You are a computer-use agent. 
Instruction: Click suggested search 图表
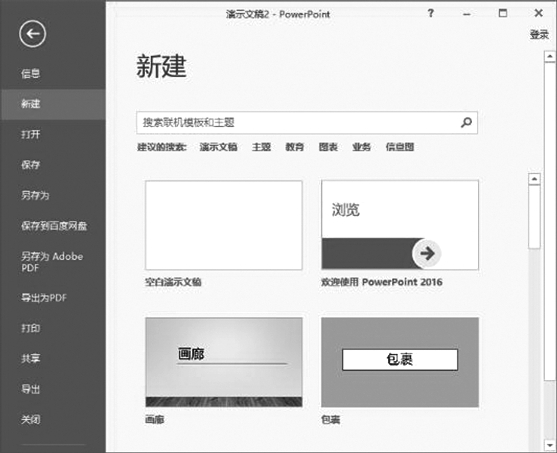coord(328,147)
